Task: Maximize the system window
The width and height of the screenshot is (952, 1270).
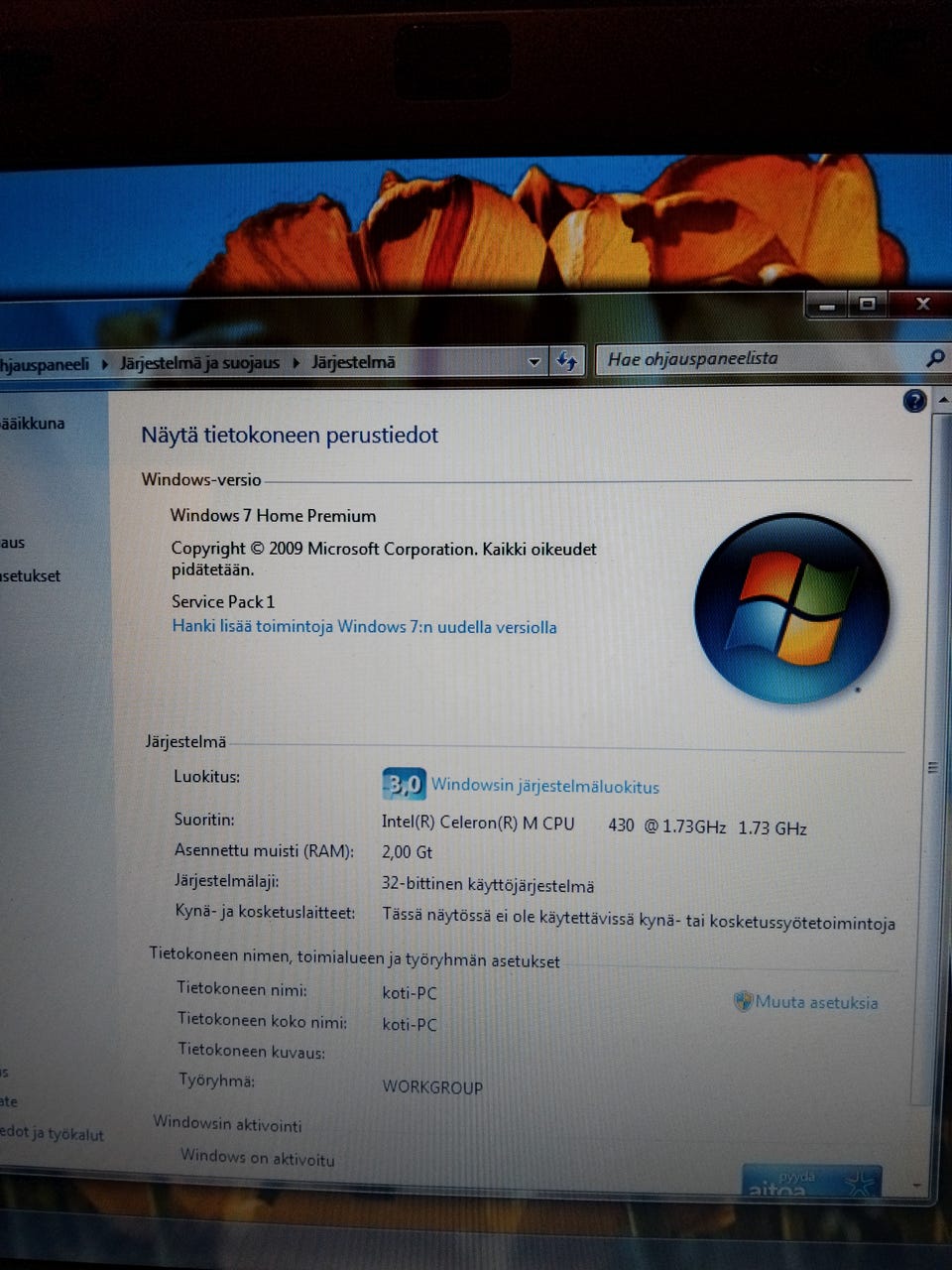Action: 868,304
